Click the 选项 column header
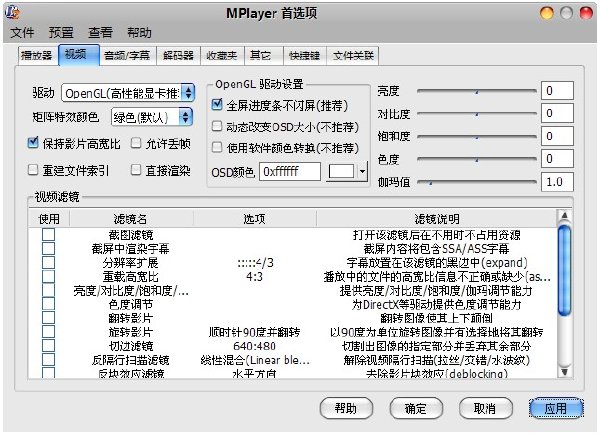 255,219
